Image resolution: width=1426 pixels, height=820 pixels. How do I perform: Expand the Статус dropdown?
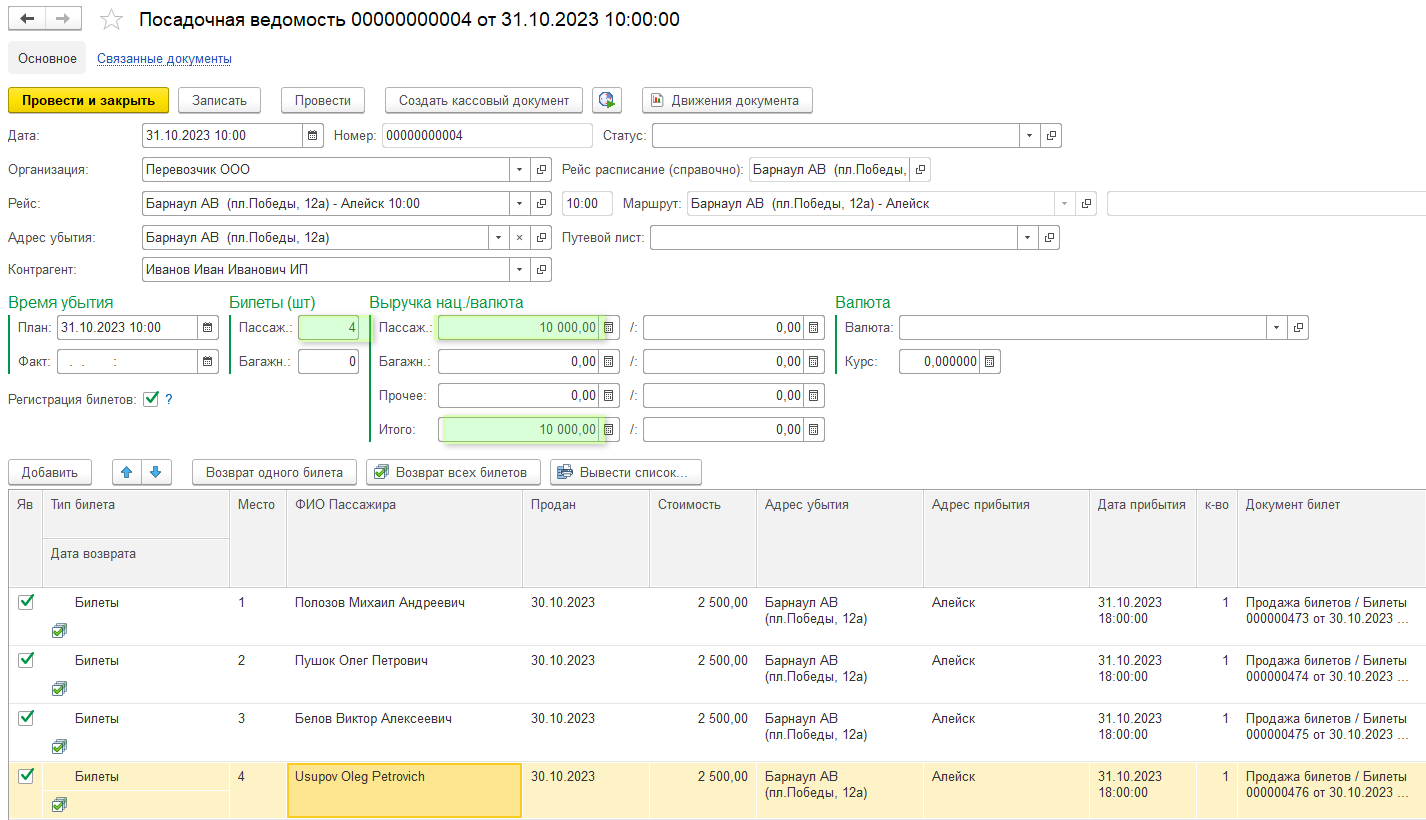[1030, 135]
